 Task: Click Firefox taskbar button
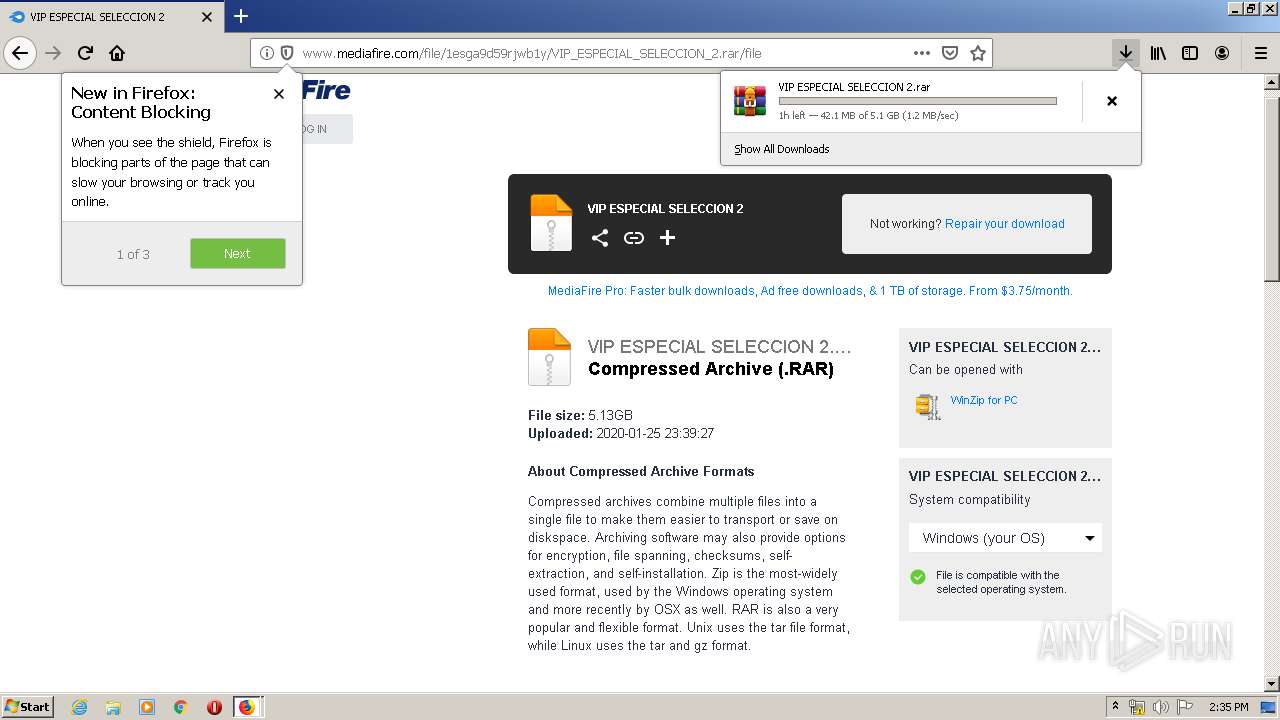click(247, 707)
